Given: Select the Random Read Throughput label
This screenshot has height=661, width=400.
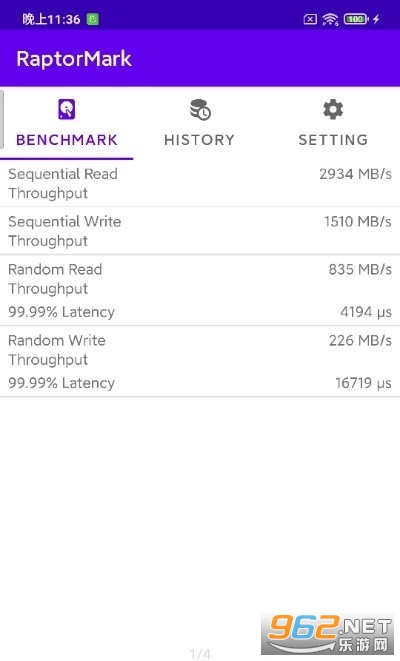Looking at the screenshot, I should (x=55, y=279).
